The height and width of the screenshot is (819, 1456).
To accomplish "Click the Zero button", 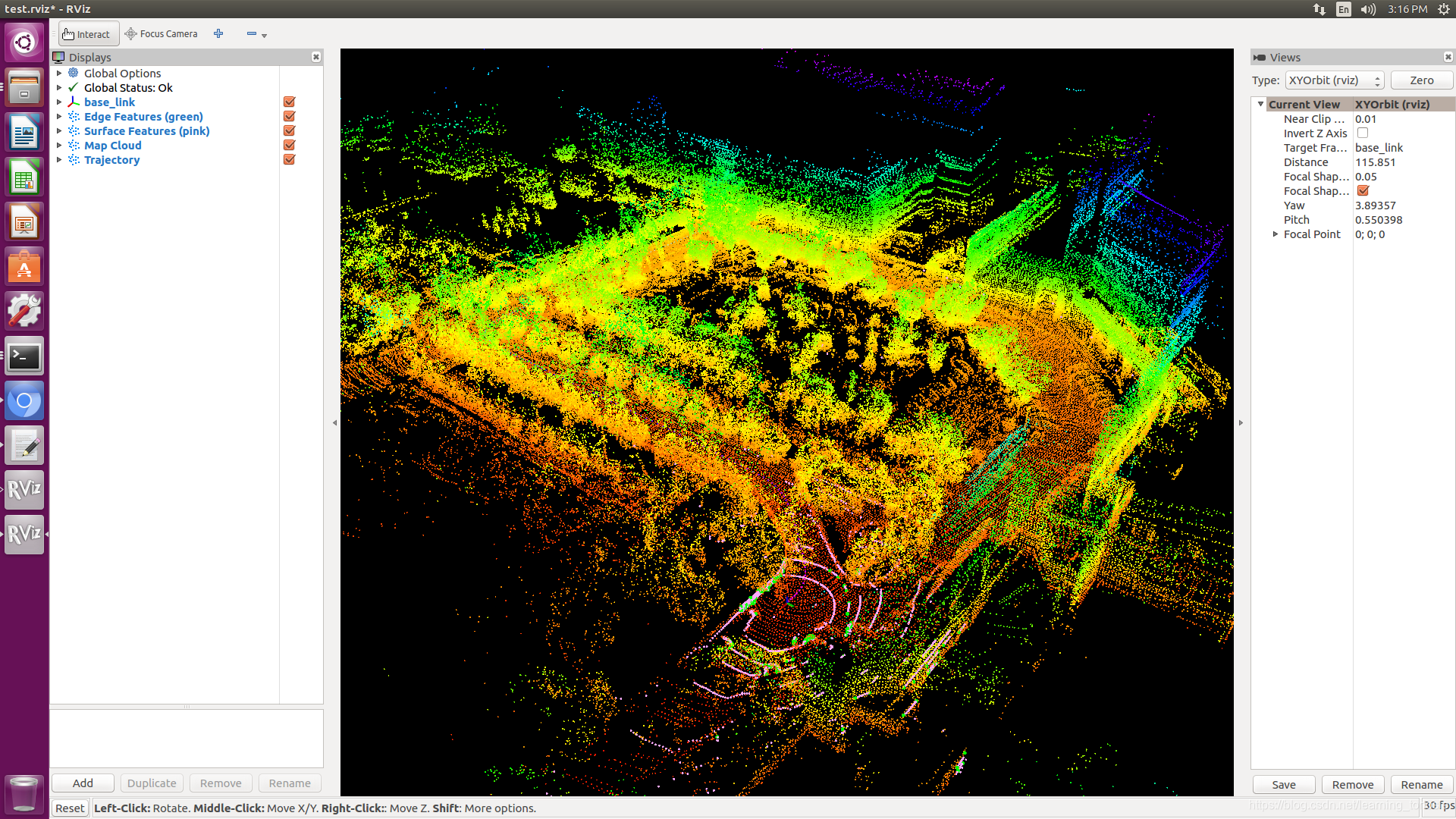I will [x=1422, y=80].
